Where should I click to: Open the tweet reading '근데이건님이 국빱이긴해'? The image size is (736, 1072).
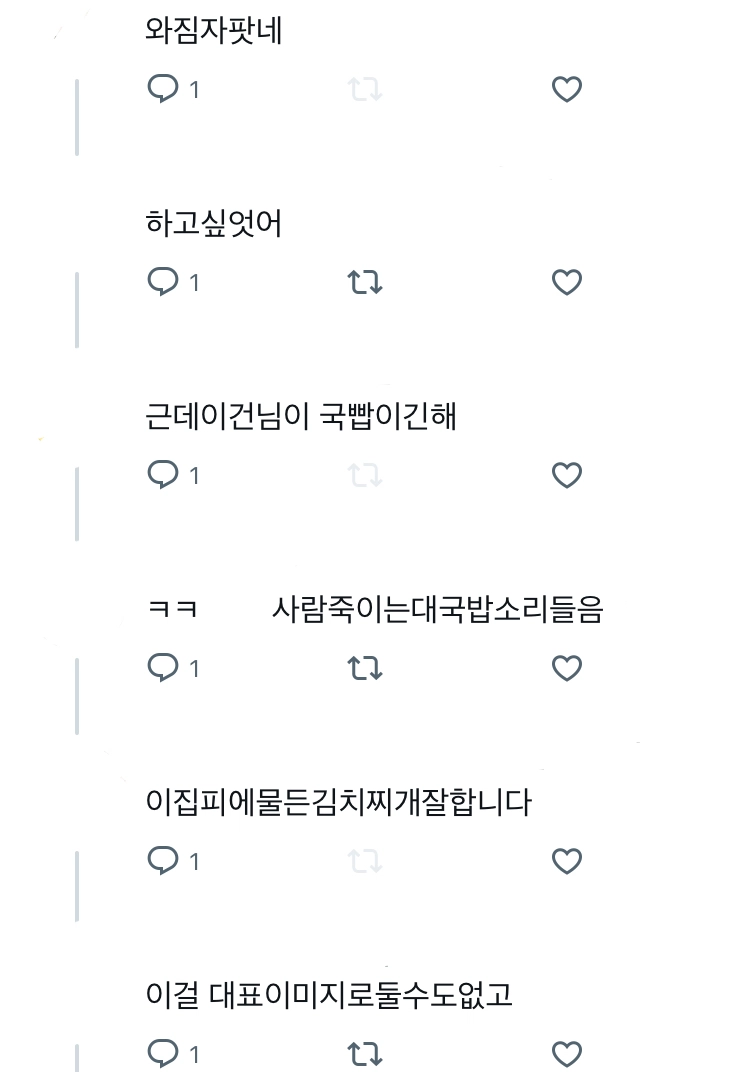301,416
